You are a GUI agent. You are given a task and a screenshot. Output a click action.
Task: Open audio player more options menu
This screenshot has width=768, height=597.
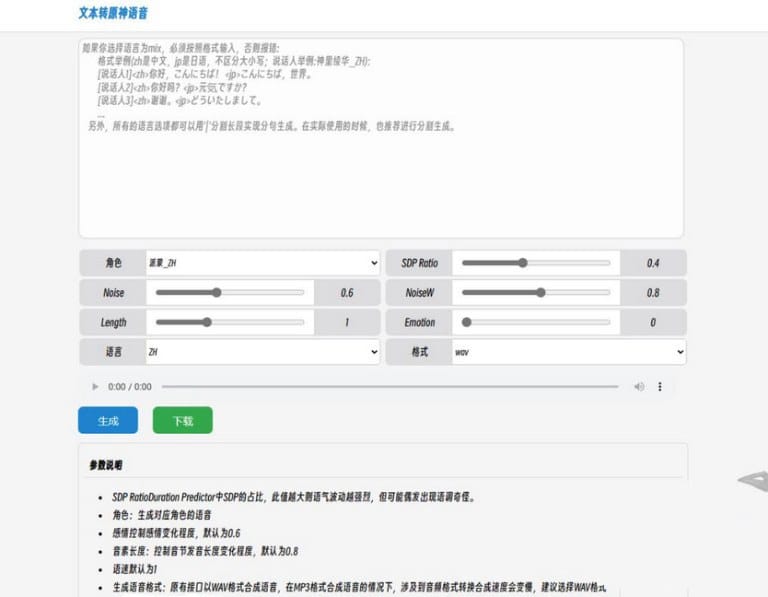pyautogui.click(x=660, y=387)
